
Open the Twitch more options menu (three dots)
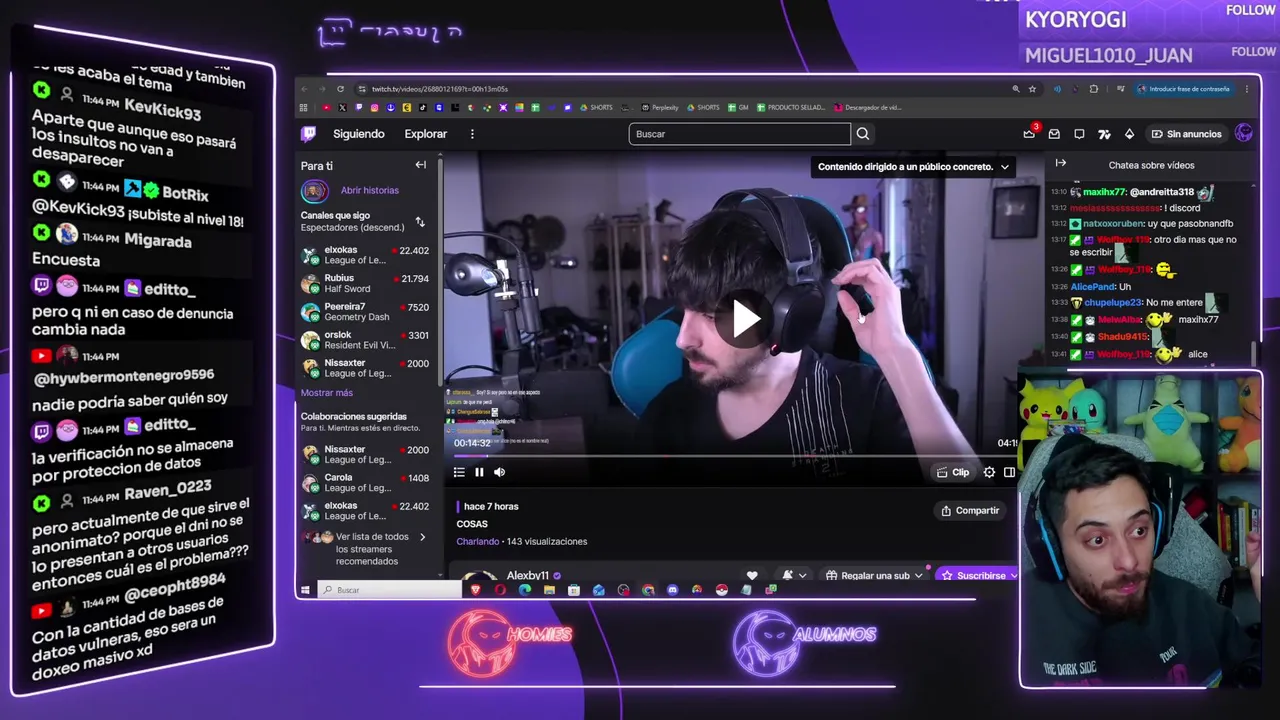(472, 134)
